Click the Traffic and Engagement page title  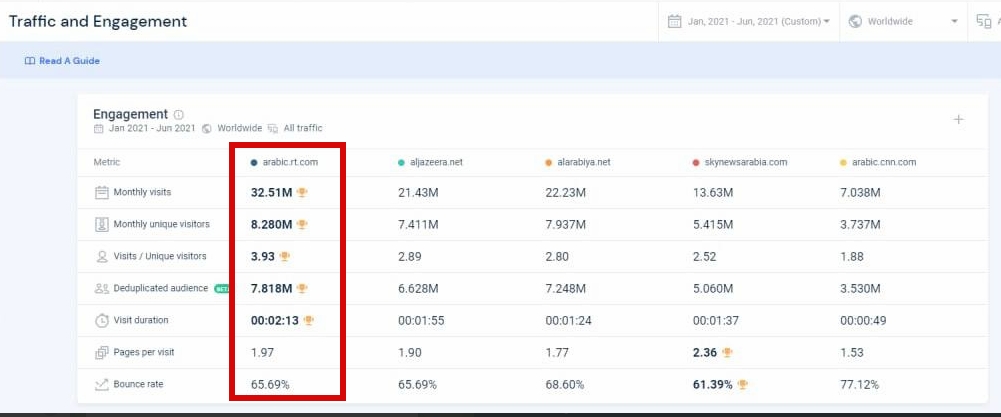click(x=98, y=21)
